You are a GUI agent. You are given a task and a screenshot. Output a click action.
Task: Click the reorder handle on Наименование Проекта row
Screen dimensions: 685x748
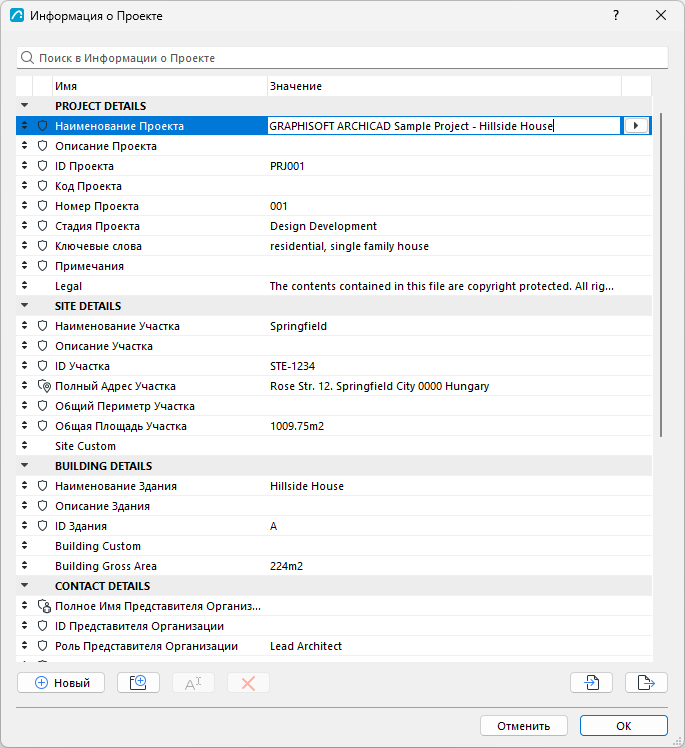pos(24,125)
